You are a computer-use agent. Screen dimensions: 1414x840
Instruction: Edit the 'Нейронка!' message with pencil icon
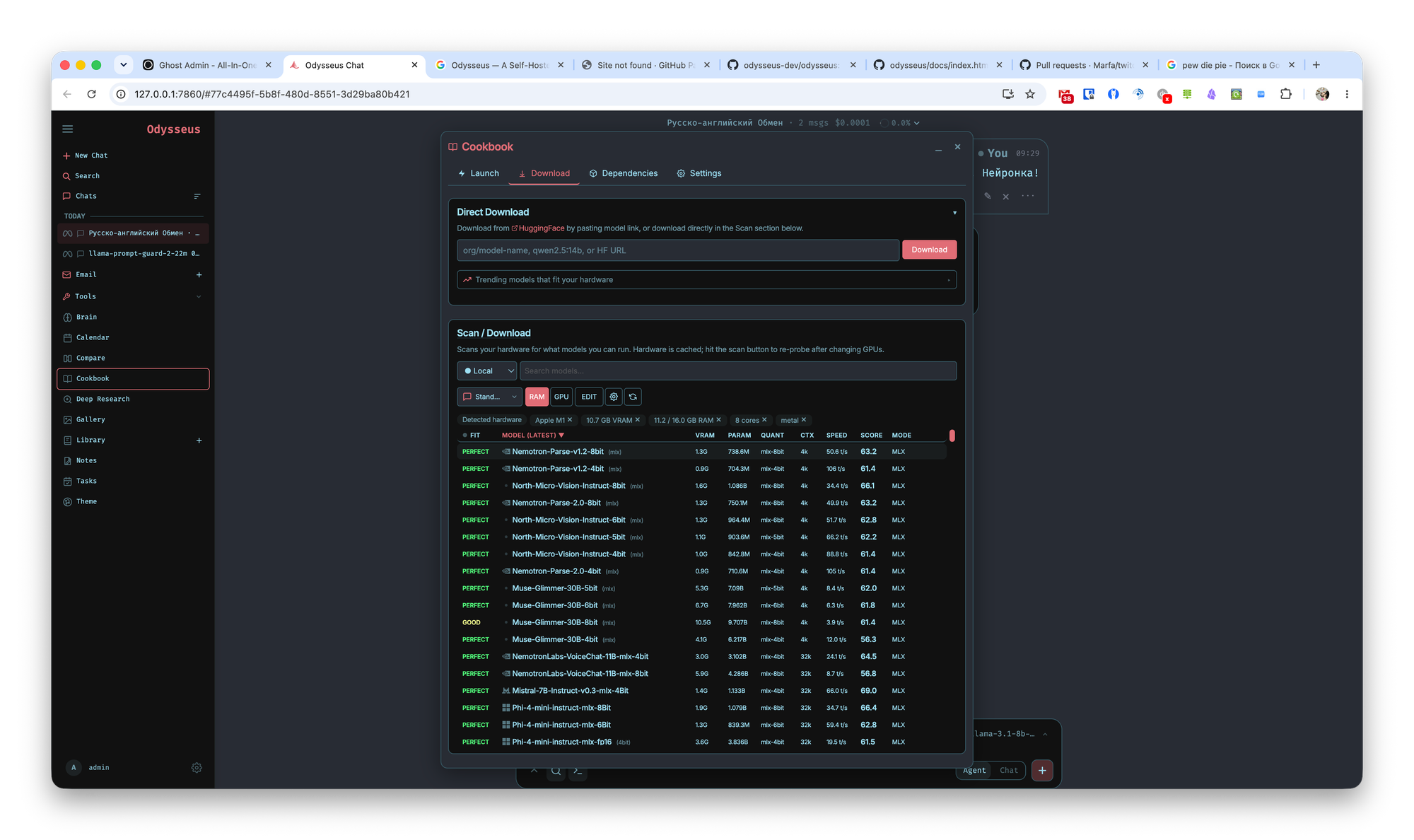[x=988, y=196]
